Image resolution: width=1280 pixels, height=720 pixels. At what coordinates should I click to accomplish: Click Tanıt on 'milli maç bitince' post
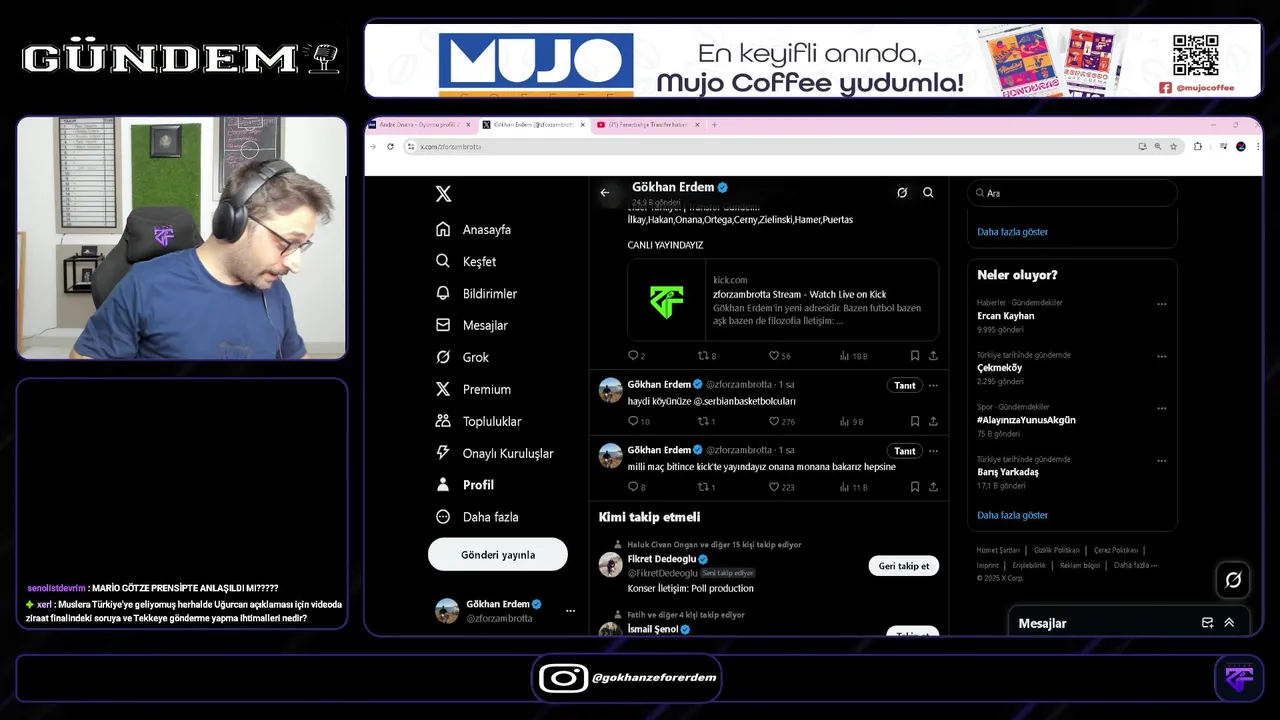pyautogui.click(x=905, y=451)
